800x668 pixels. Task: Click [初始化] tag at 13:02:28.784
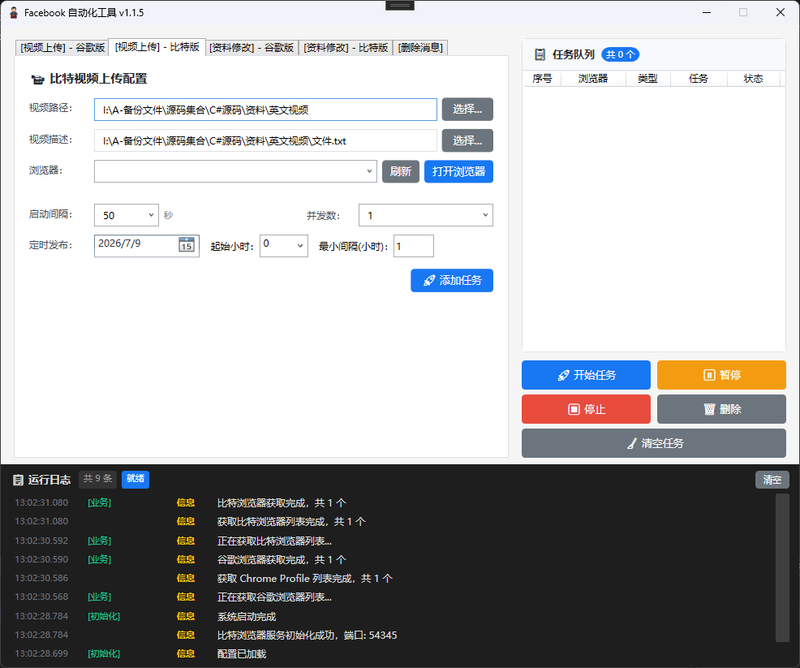[x=104, y=616]
